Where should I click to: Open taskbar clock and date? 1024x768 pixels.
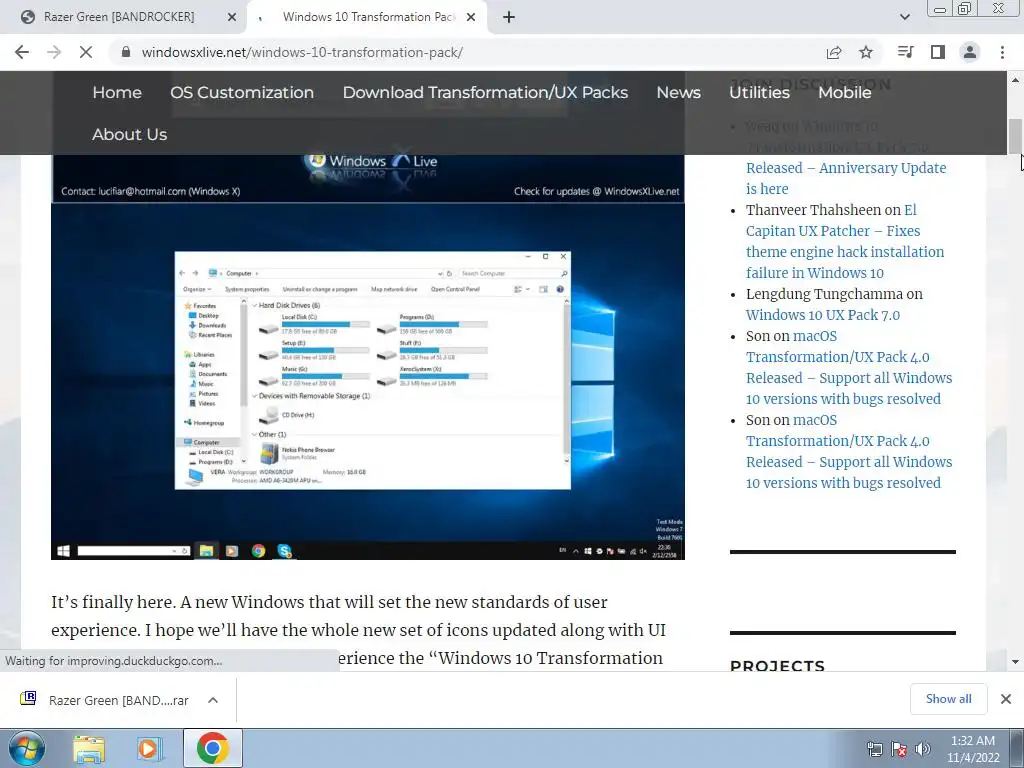973,749
